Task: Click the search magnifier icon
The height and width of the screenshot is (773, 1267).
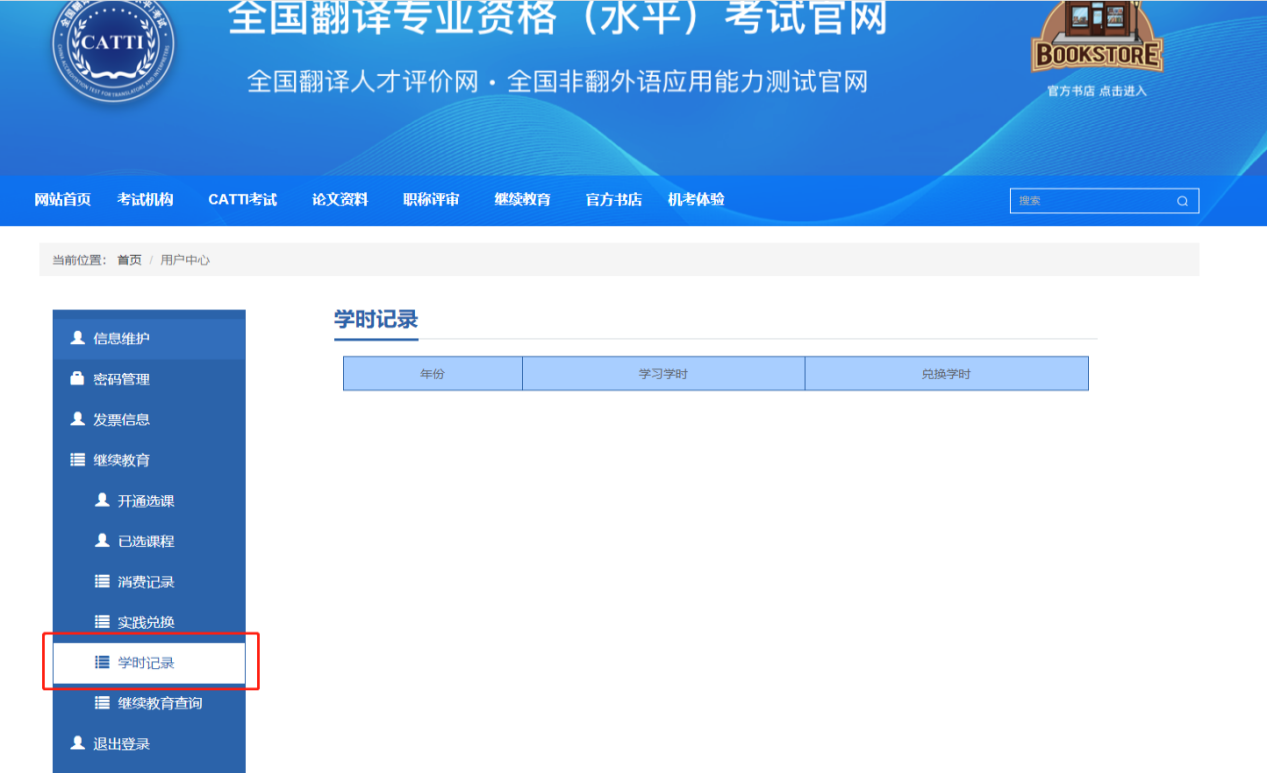Action: [1182, 201]
